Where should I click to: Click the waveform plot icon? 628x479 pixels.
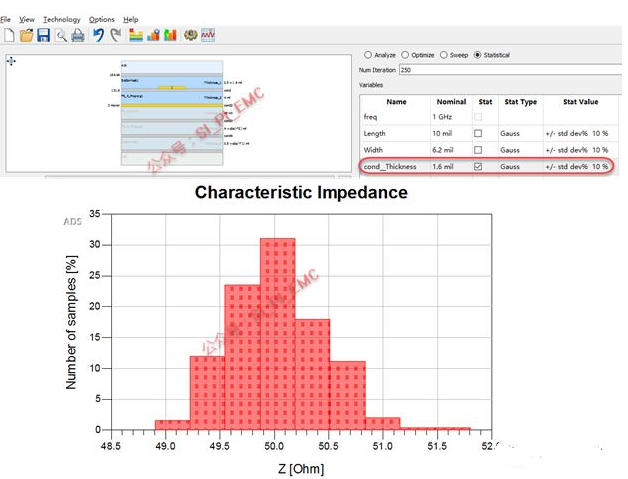[208, 35]
